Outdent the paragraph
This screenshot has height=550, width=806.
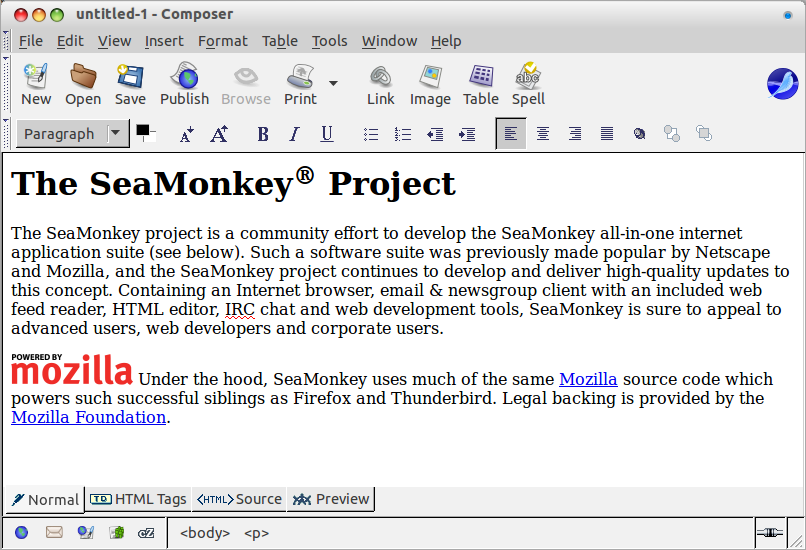435,134
